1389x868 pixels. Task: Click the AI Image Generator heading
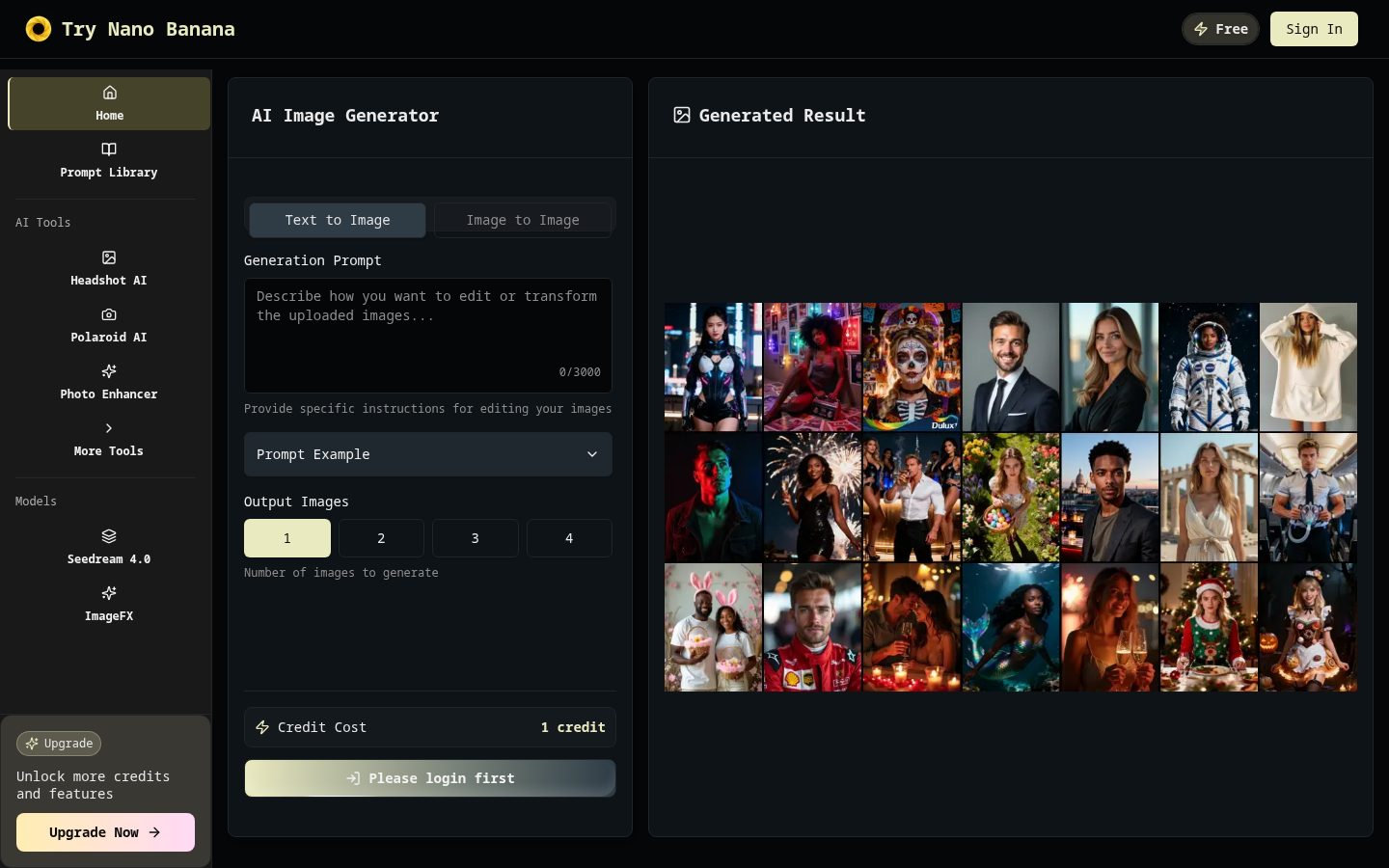[x=345, y=116]
